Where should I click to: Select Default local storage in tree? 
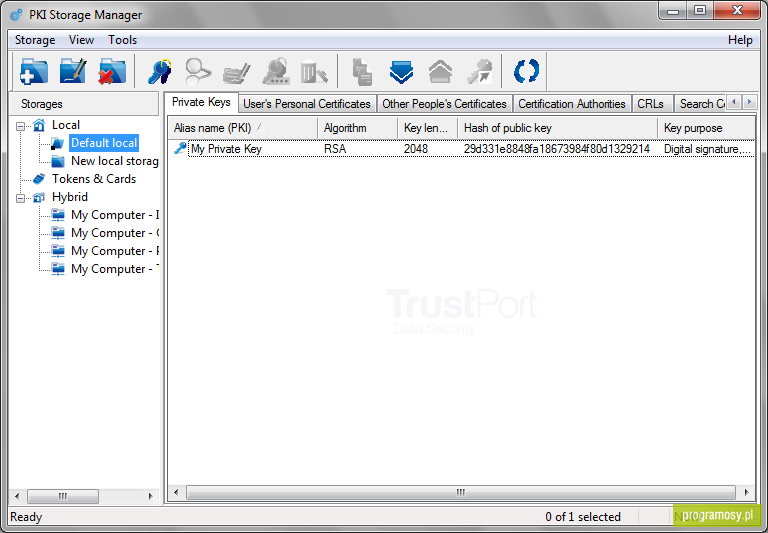click(104, 143)
